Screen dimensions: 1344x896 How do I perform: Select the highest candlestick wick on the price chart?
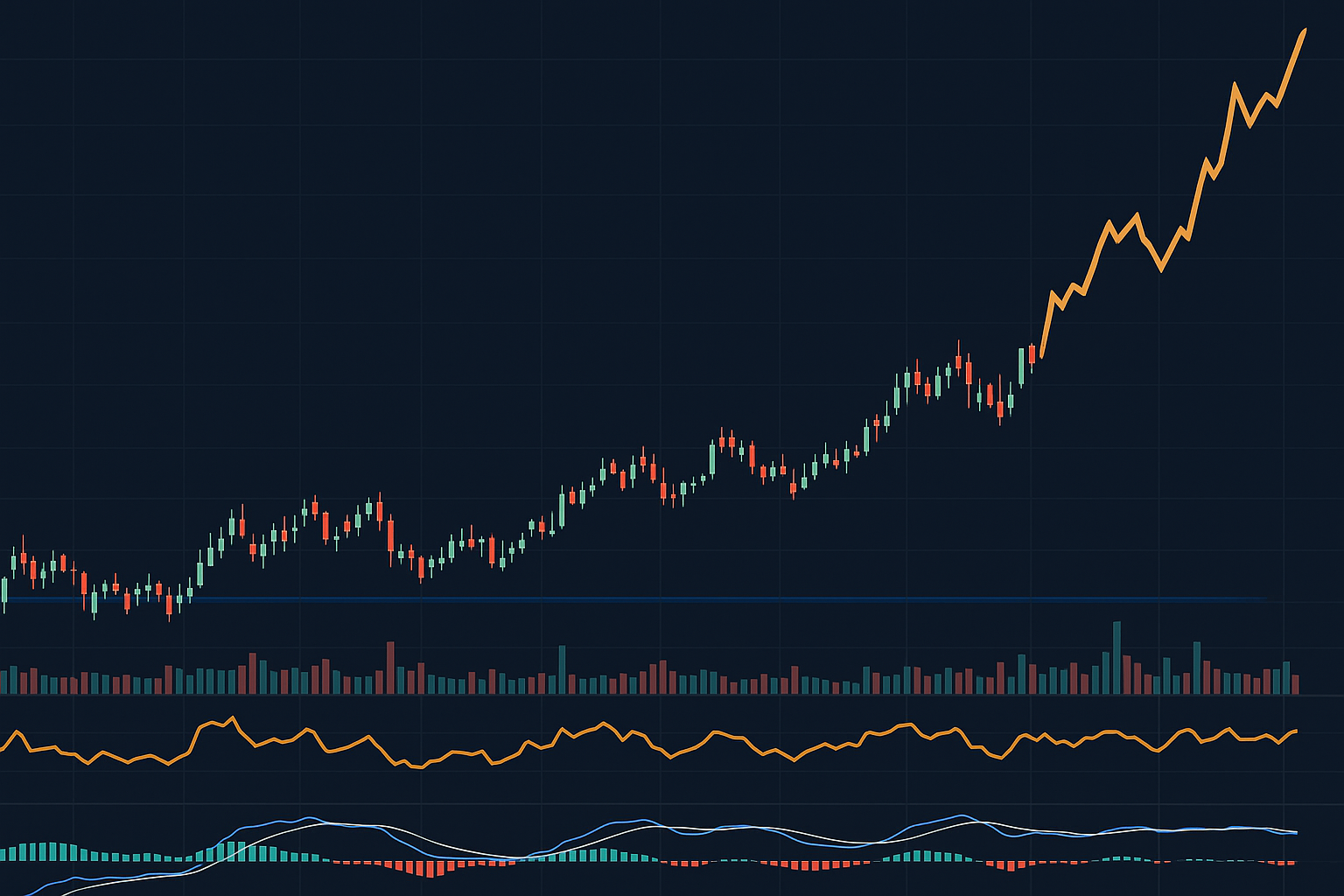click(x=959, y=343)
